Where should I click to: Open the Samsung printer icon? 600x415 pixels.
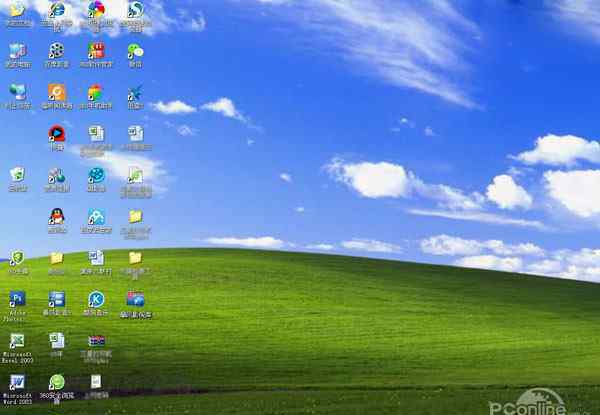(96, 340)
